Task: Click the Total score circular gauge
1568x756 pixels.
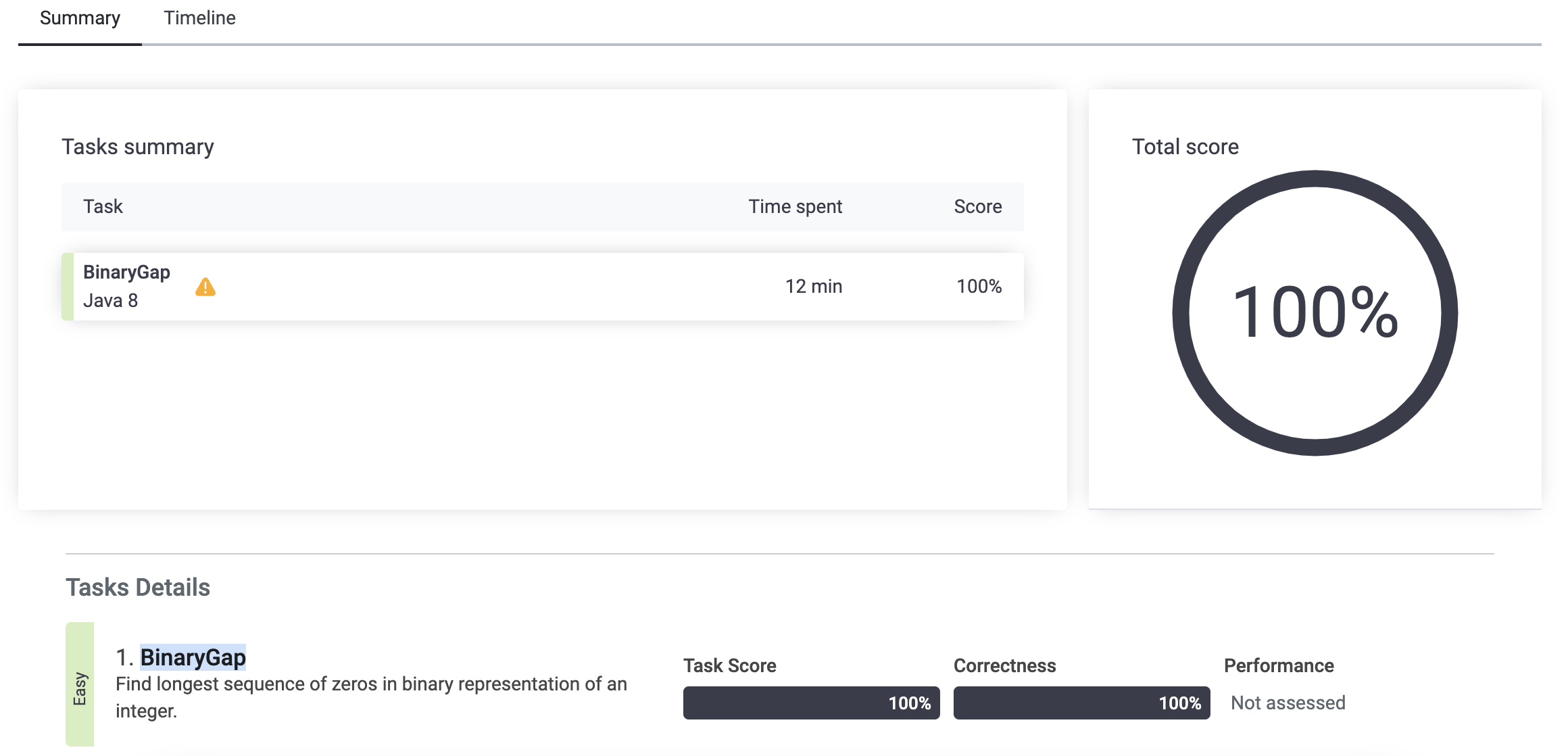Action: pyautogui.click(x=1315, y=312)
